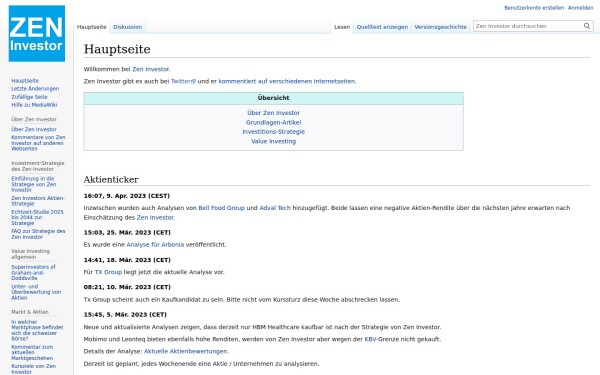
Task: Open Superinvestors of Graham-and-Doddsville link
Action: (33, 272)
